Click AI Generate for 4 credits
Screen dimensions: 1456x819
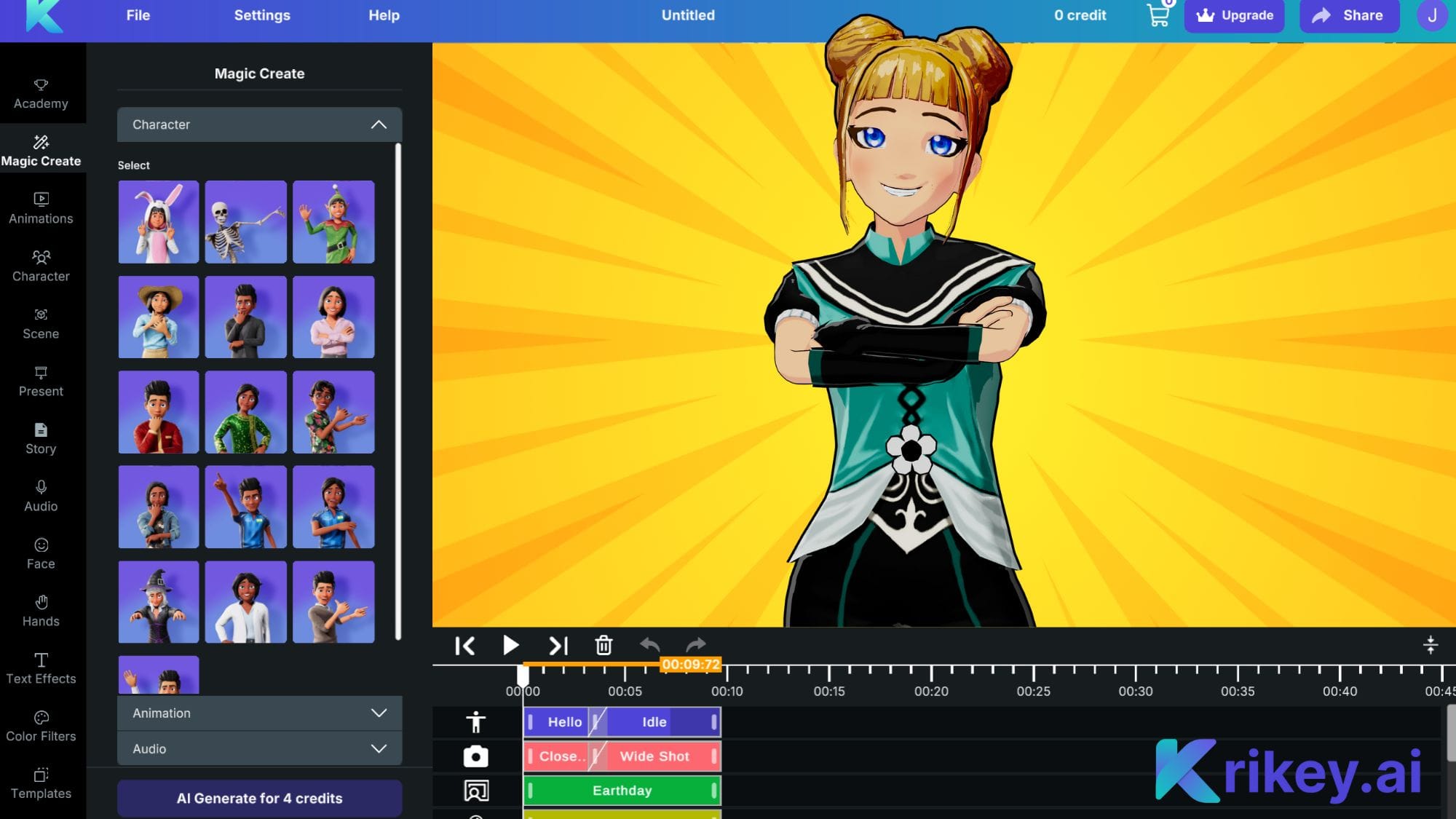pos(260,798)
